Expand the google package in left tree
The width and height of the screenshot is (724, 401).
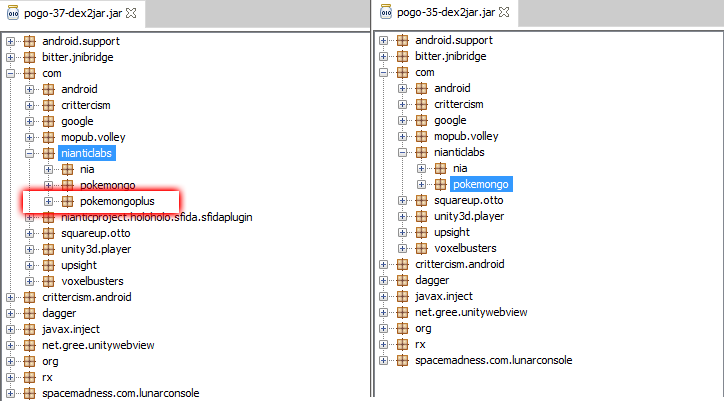tap(30, 121)
